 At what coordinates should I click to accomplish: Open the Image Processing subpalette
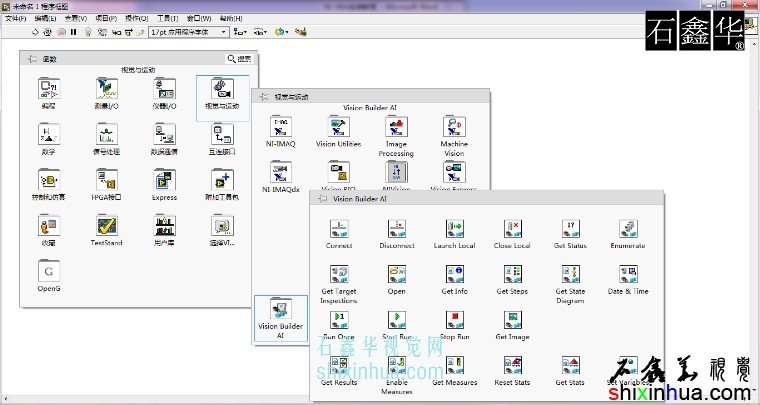pyautogui.click(x=396, y=136)
